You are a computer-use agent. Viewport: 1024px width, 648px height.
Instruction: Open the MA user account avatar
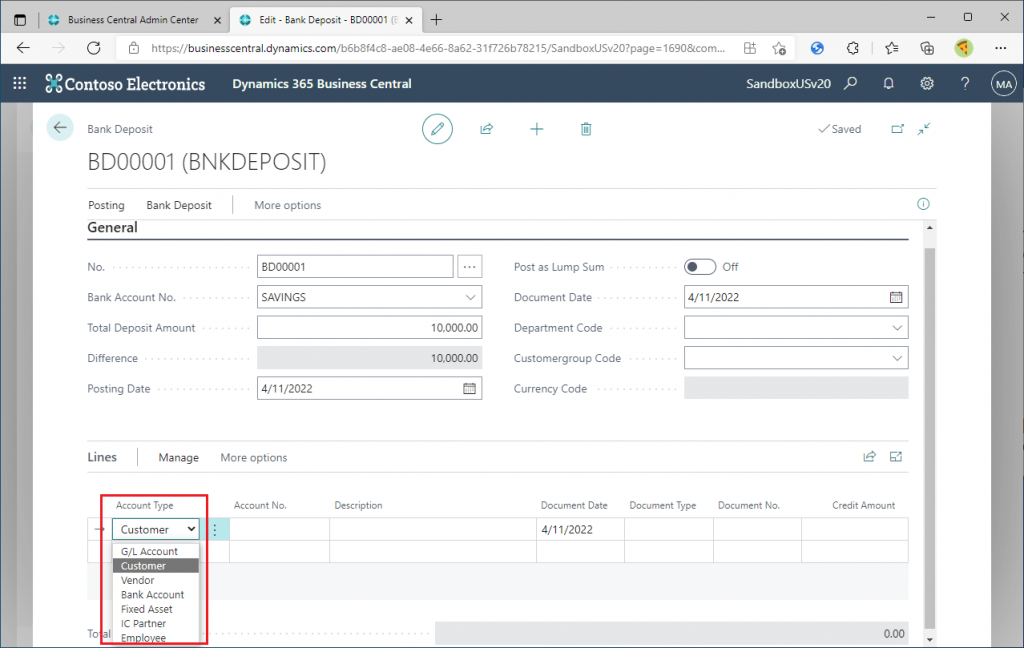coord(1004,84)
